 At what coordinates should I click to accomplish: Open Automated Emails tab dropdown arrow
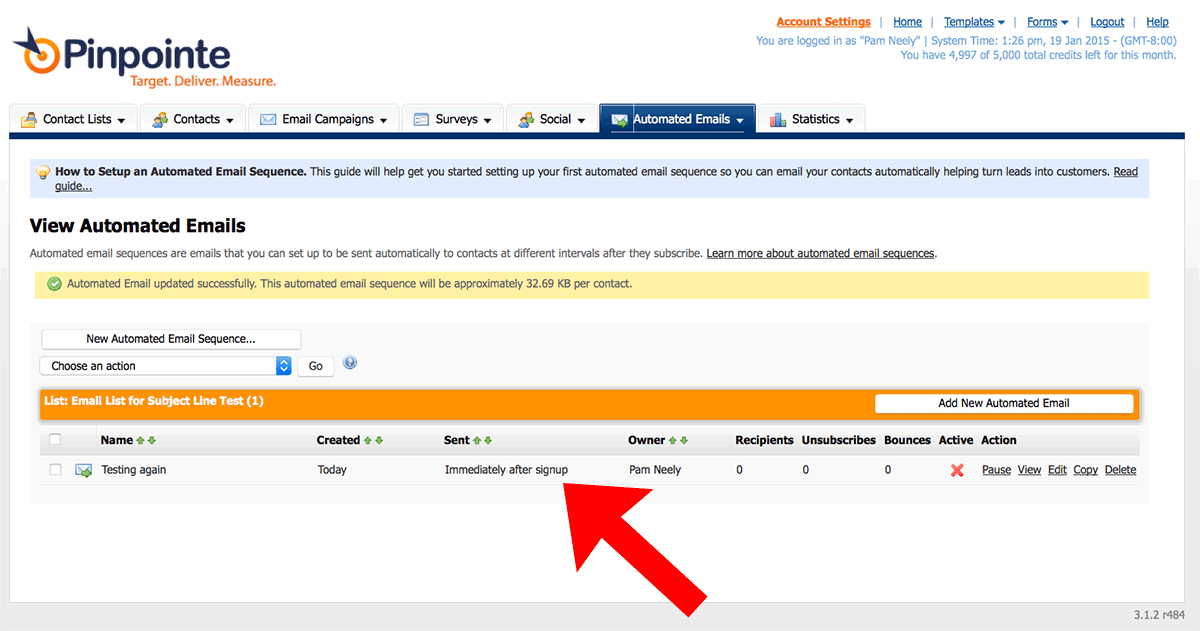coord(741,120)
